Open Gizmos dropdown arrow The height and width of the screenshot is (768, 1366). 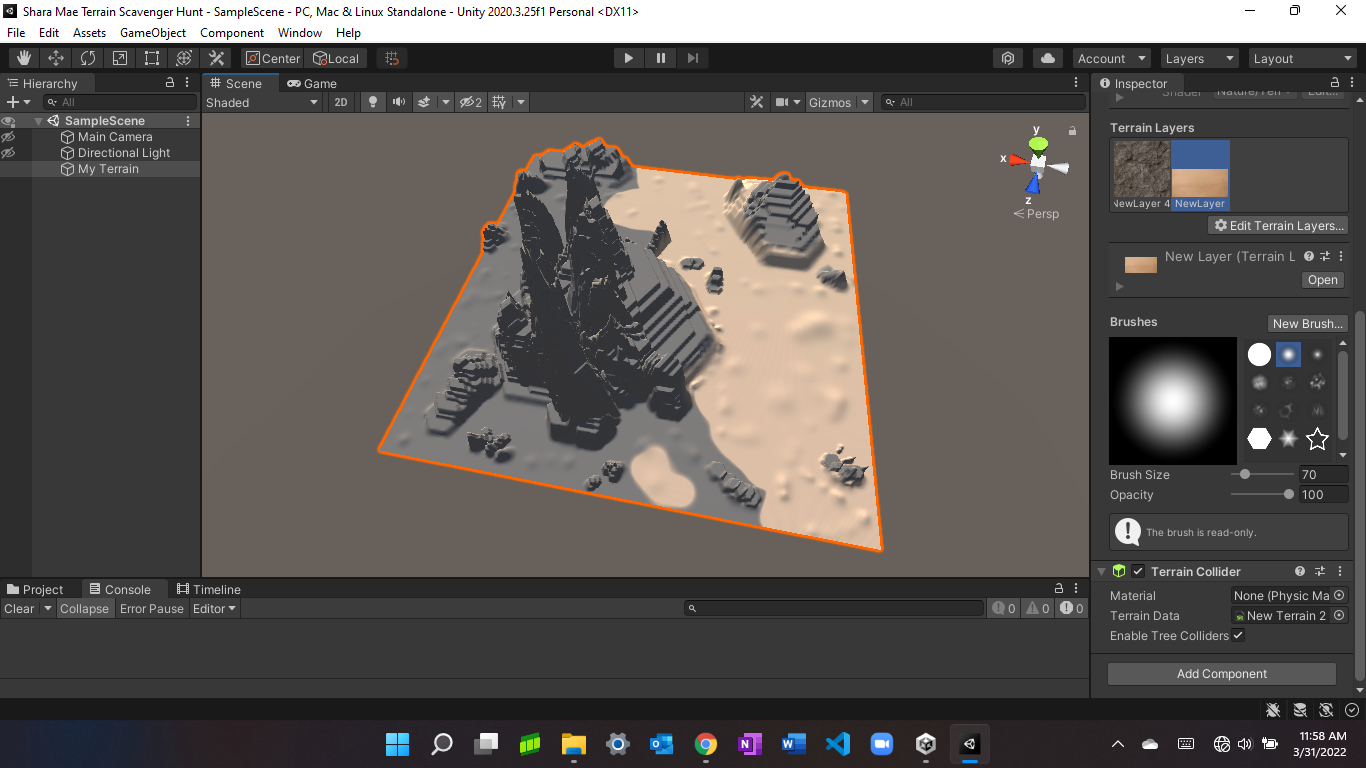(864, 102)
